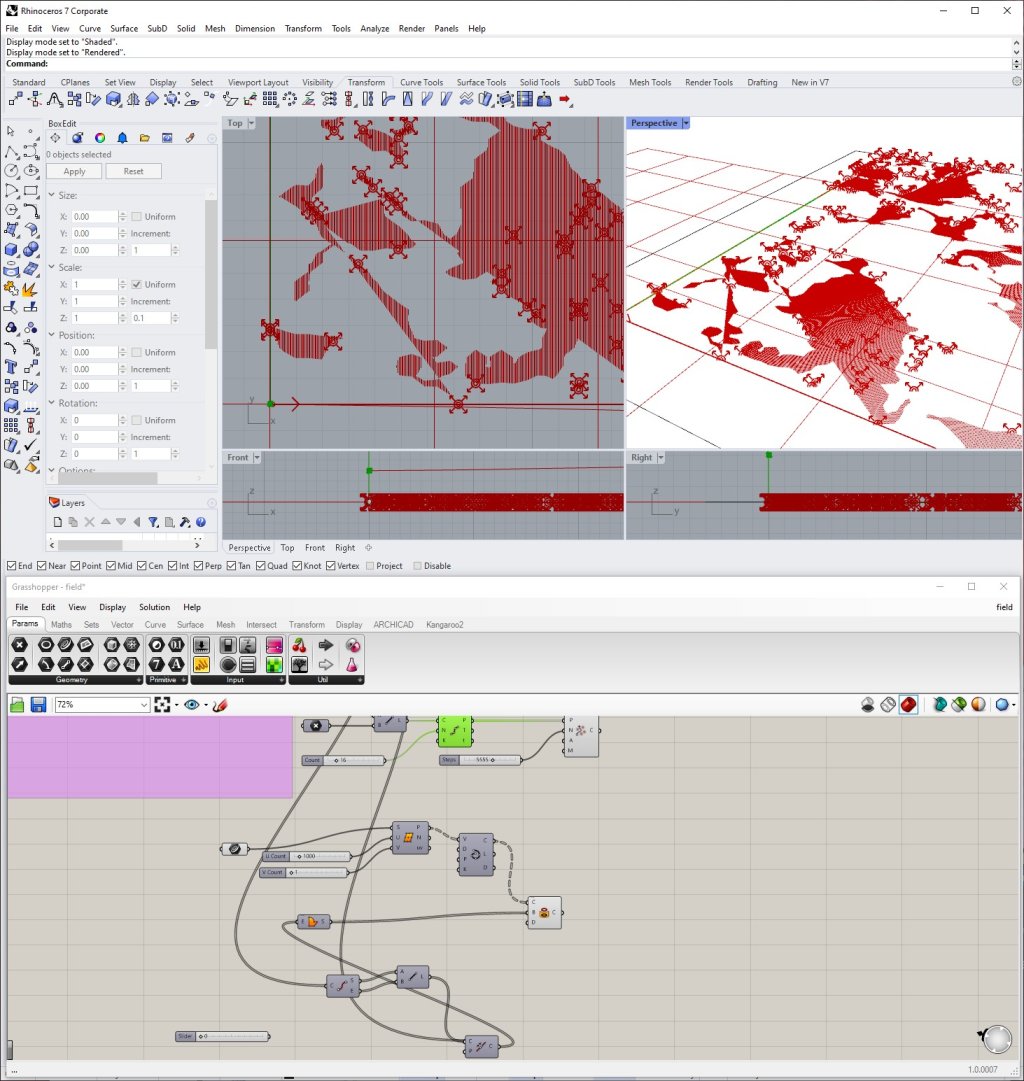Enable the Project osnap checkbox
The width and height of the screenshot is (1024, 1081).
pos(371,566)
